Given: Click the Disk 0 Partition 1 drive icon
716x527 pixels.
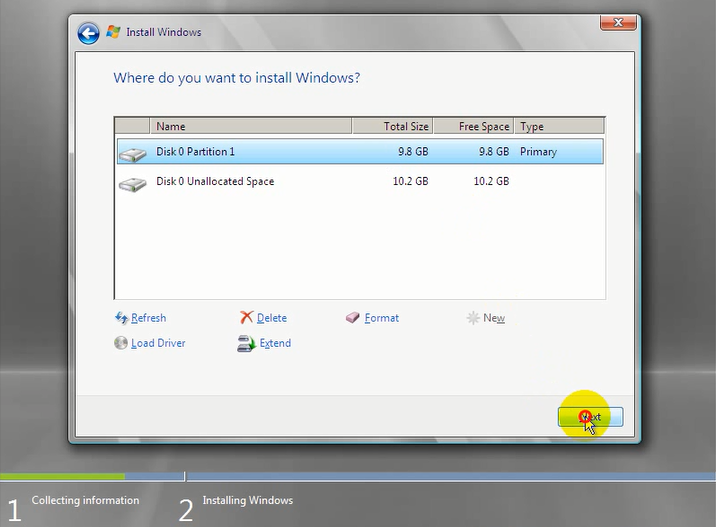Looking at the screenshot, I should tap(132, 154).
